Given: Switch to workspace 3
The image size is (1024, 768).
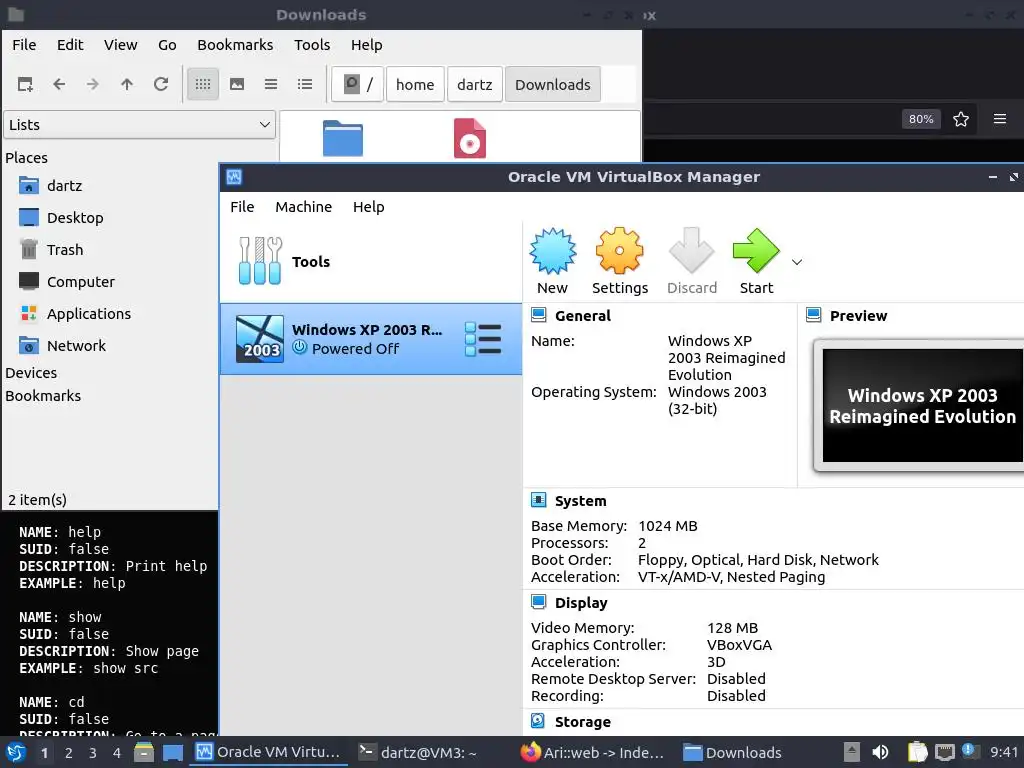Looking at the screenshot, I should [93, 754].
